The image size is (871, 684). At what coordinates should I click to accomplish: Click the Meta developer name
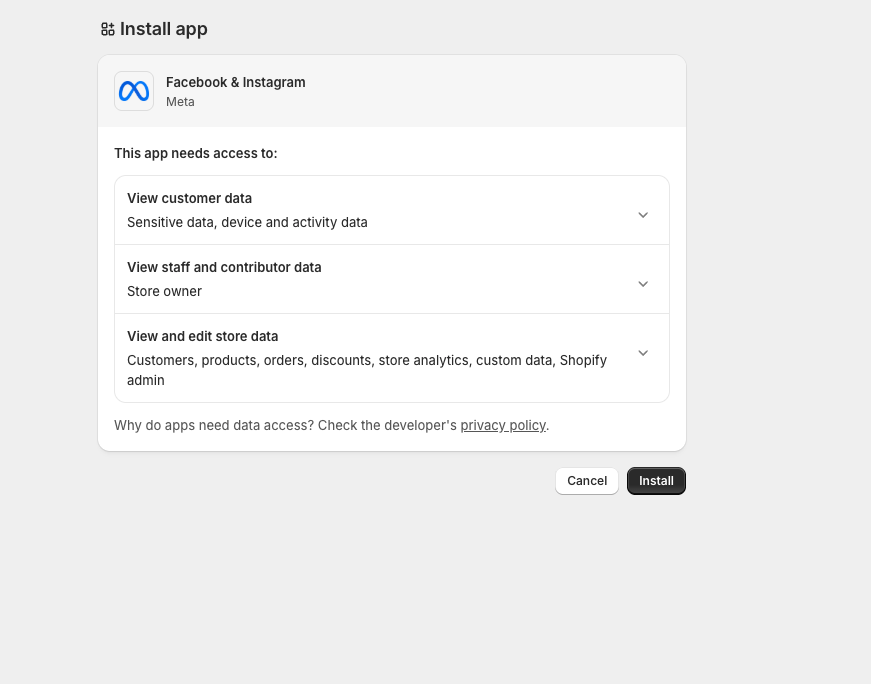(x=180, y=102)
